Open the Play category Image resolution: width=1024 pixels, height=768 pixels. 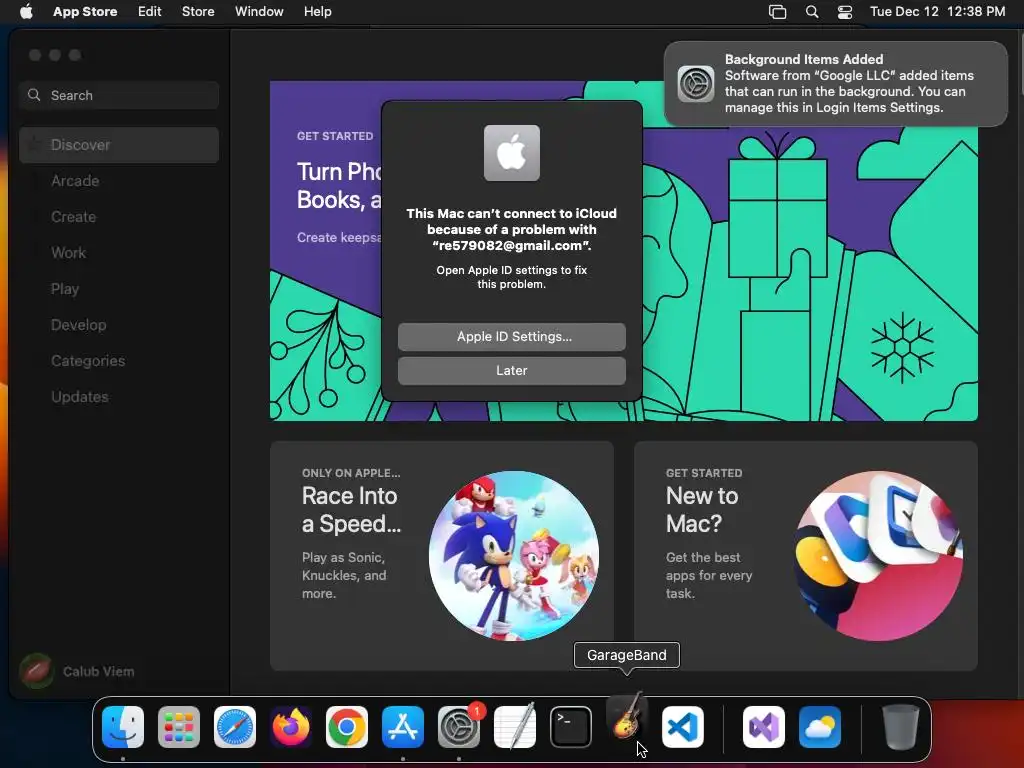coord(119,289)
